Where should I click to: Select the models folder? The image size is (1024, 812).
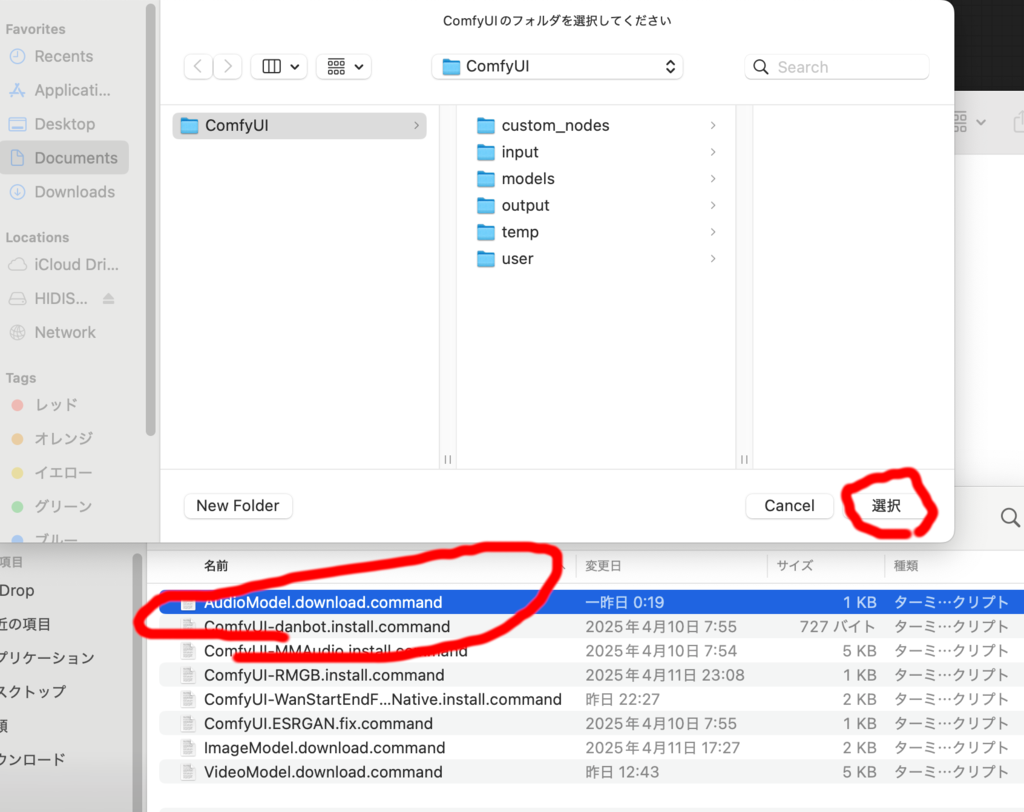click(528, 179)
